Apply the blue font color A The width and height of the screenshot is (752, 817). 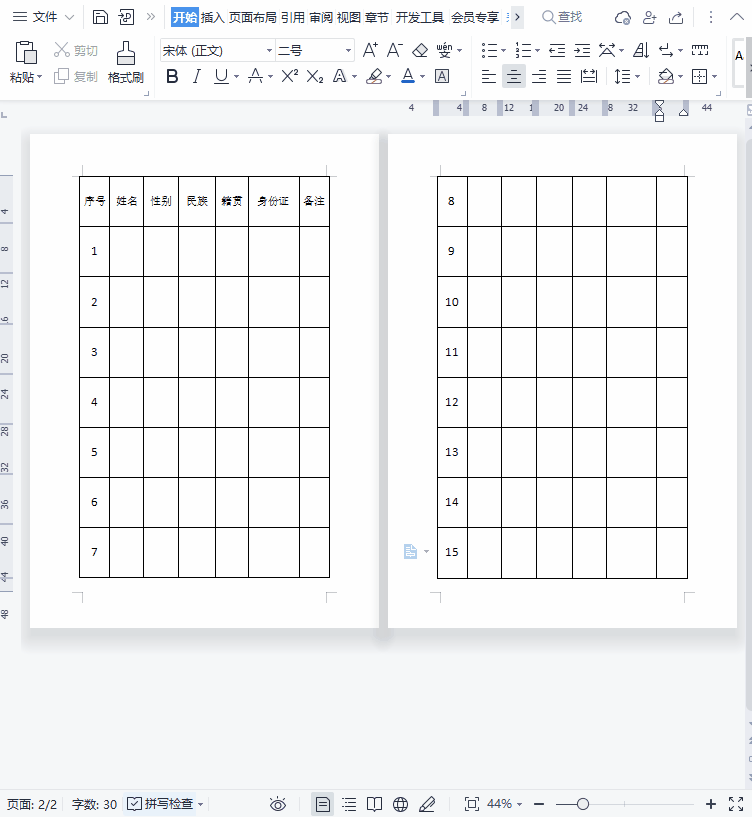click(408, 77)
